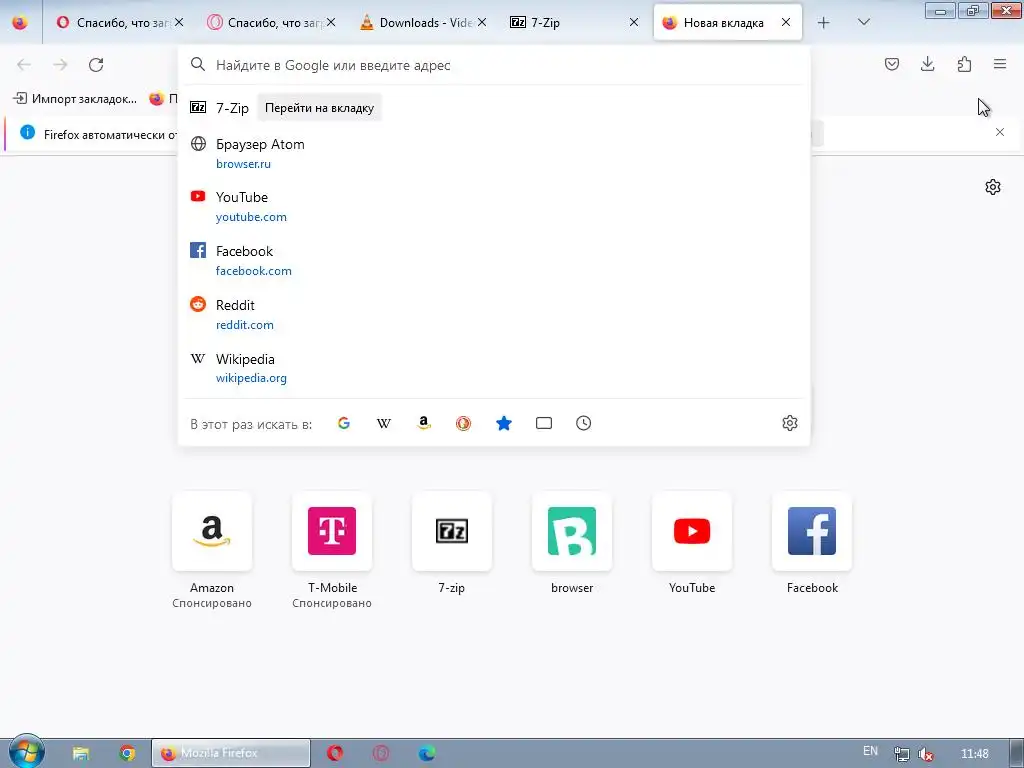The image size is (1024, 768).
Task: Click Mozilla Firefox taskbar button
Action: point(231,753)
